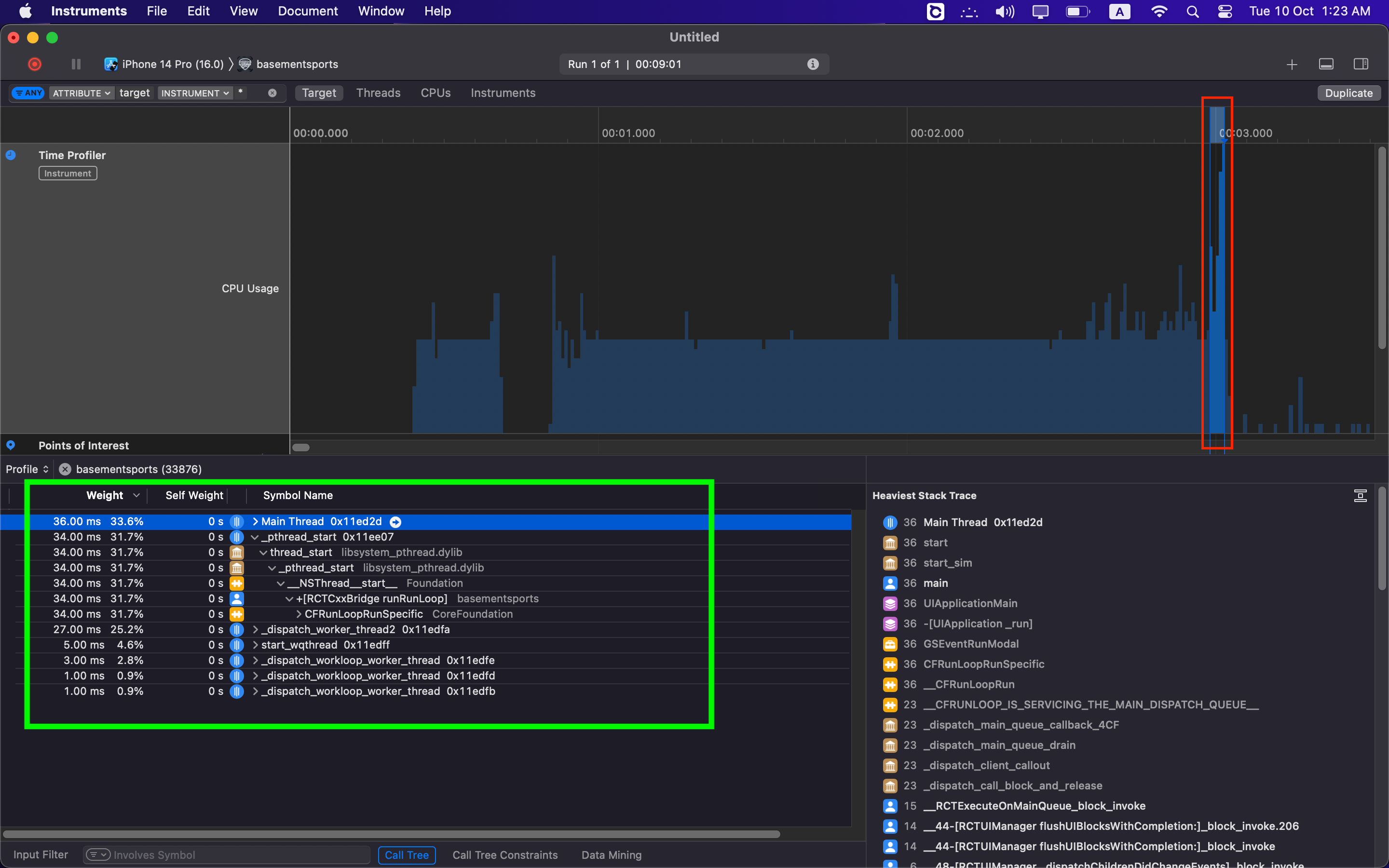Open the Document menu
The height and width of the screenshot is (868, 1389).
(x=308, y=11)
